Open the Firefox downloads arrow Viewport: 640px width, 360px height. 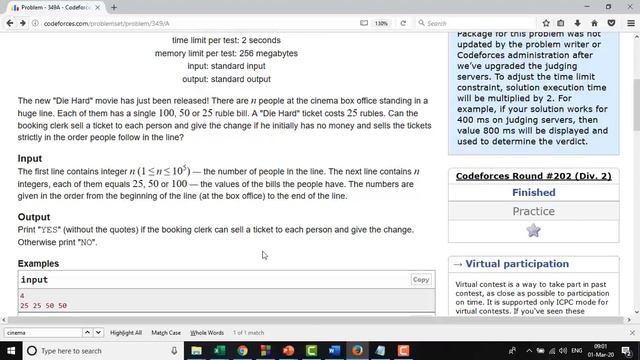[578, 23]
